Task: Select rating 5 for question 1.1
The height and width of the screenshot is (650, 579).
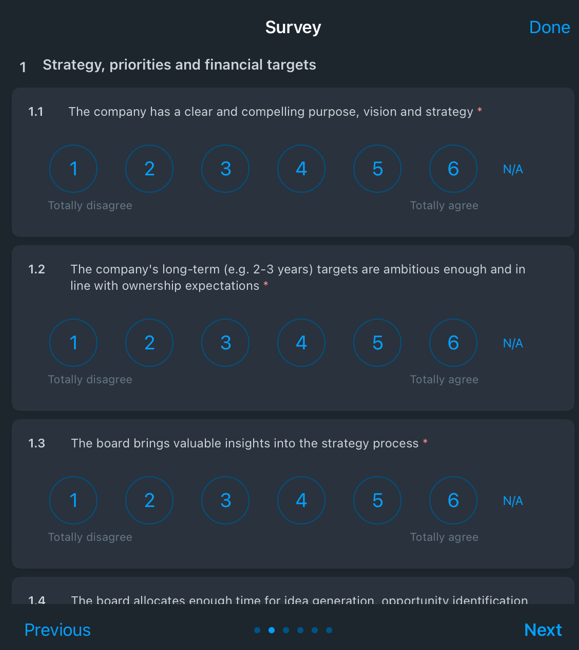Action: (x=377, y=169)
